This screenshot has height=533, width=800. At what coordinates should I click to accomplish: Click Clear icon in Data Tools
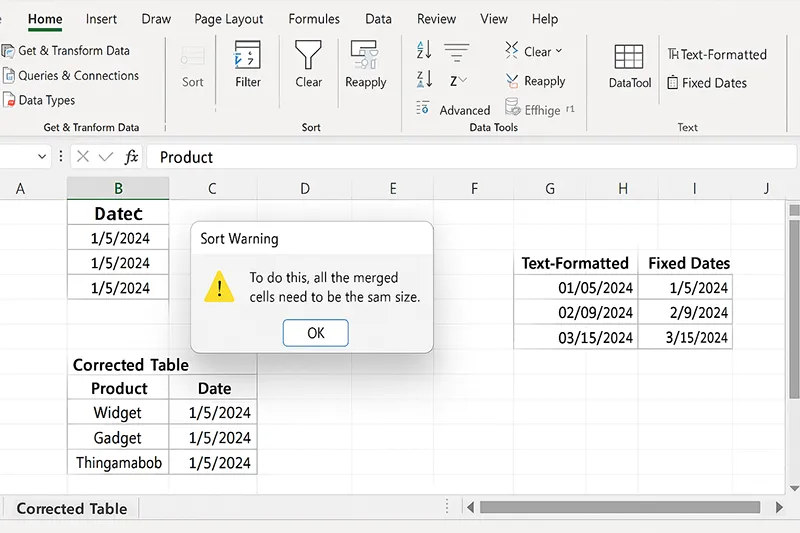pos(512,50)
